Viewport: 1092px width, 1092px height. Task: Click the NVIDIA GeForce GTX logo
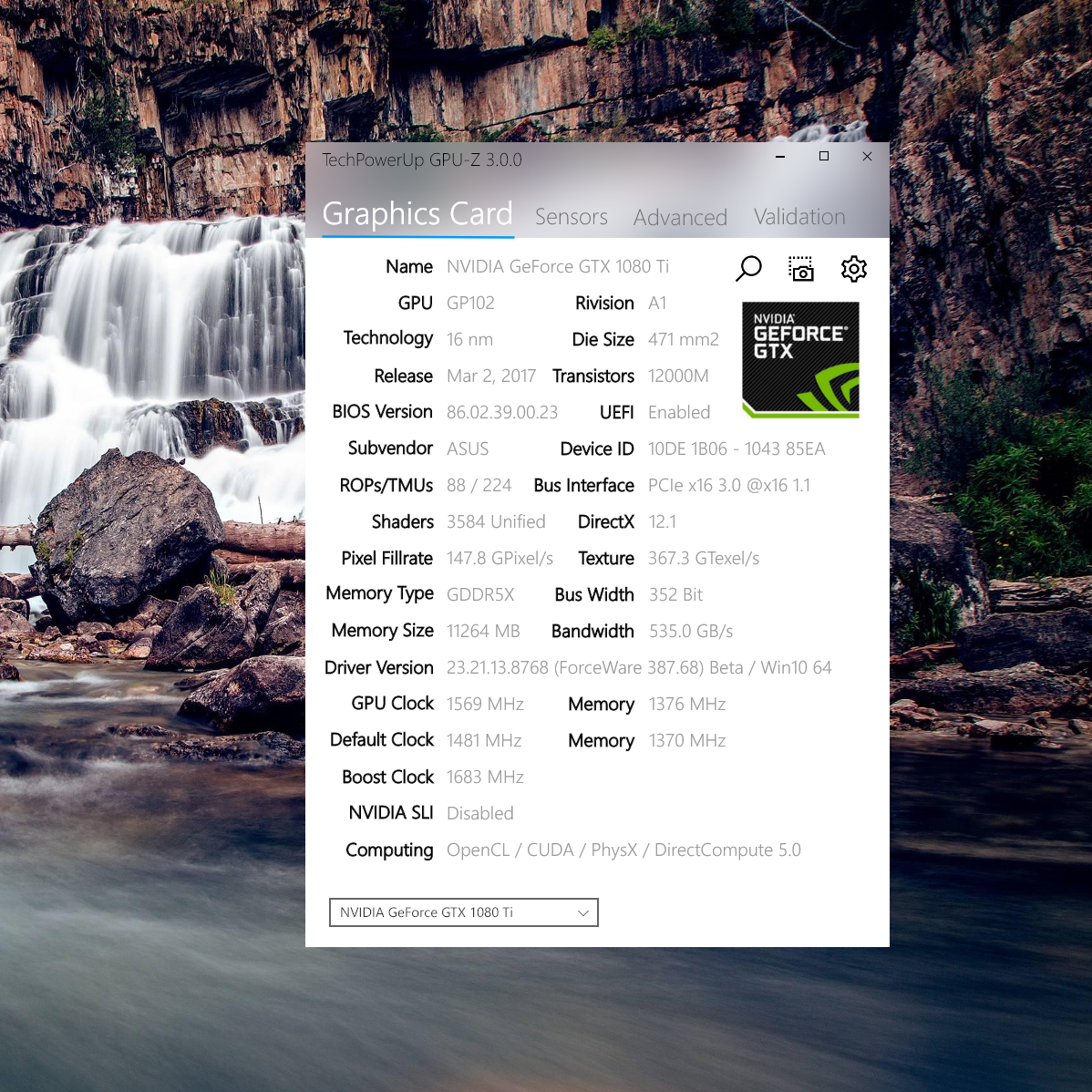click(x=800, y=360)
